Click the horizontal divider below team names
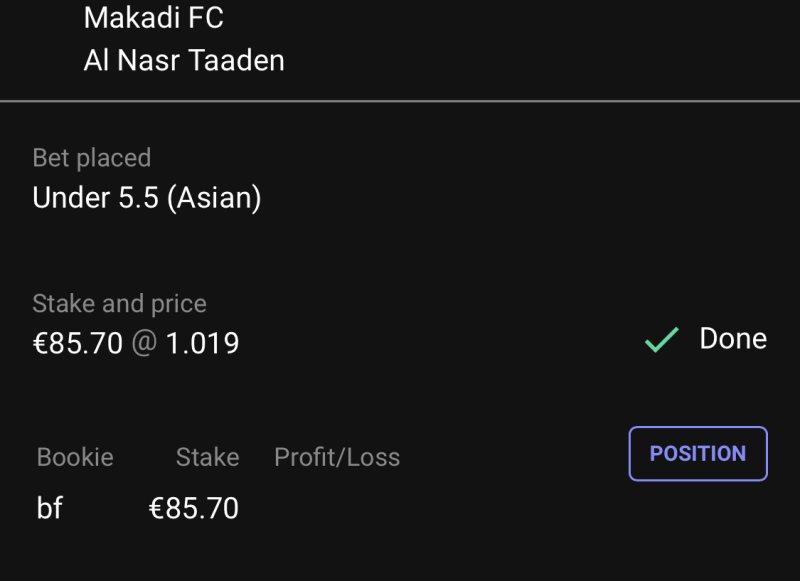This screenshot has width=800, height=581. 400,101
